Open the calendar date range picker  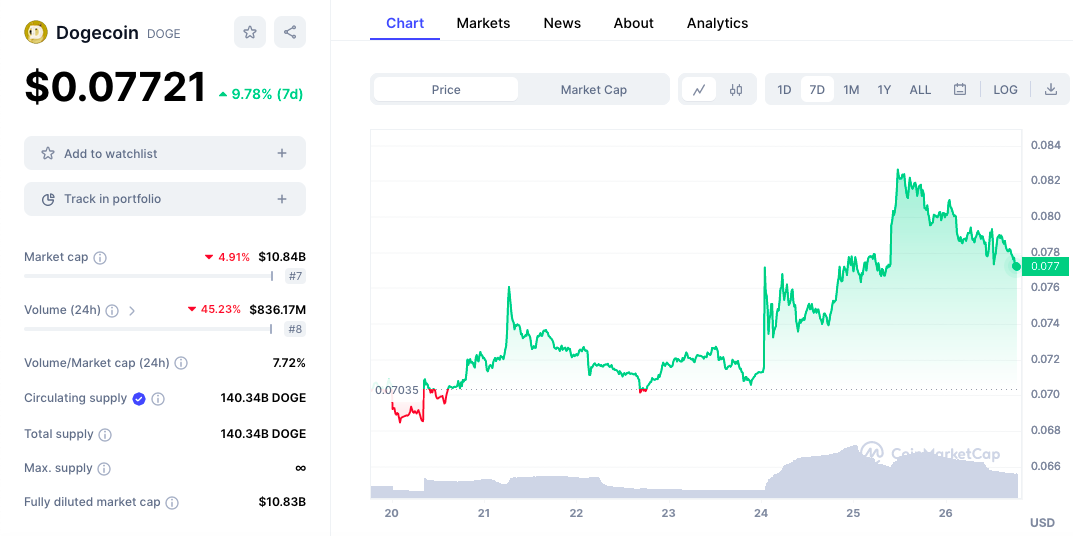(x=960, y=90)
